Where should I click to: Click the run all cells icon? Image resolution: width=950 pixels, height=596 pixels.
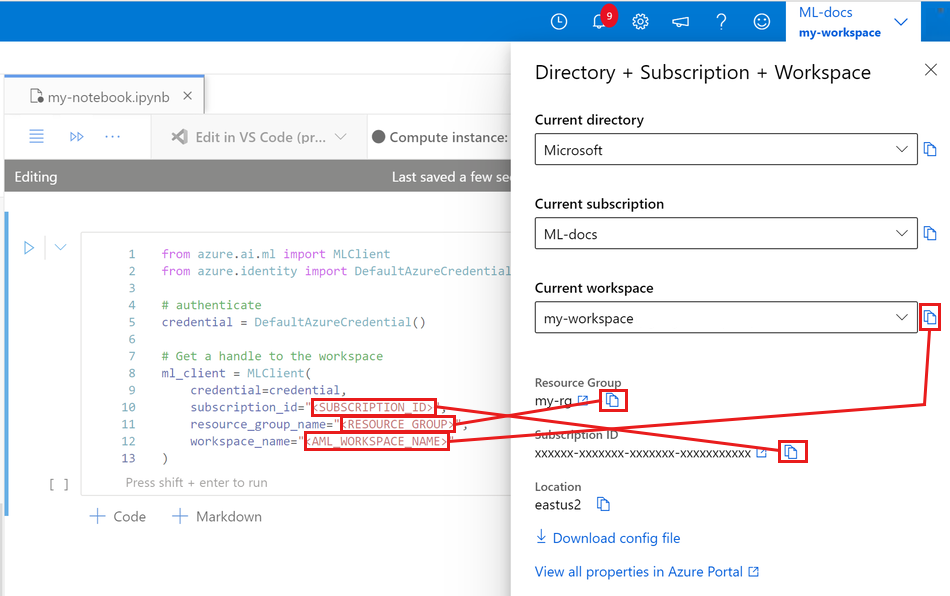click(76, 136)
